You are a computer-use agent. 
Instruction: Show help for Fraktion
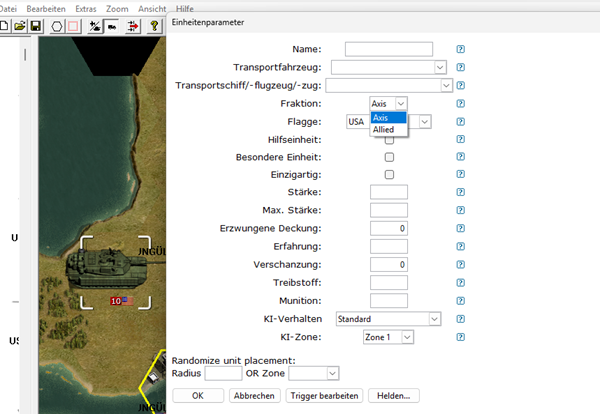tap(460, 103)
